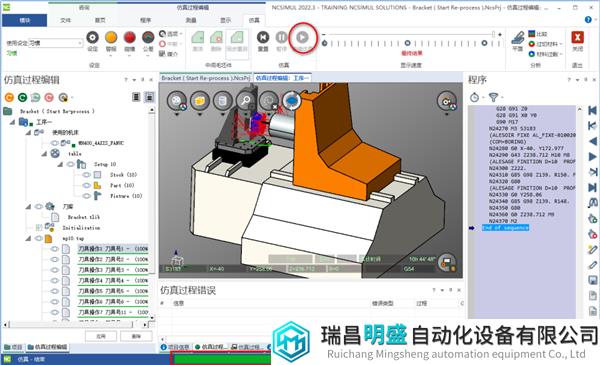Click the middle handle on the display speed slider
This screenshot has height=365, width=600.
click(408, 43)
